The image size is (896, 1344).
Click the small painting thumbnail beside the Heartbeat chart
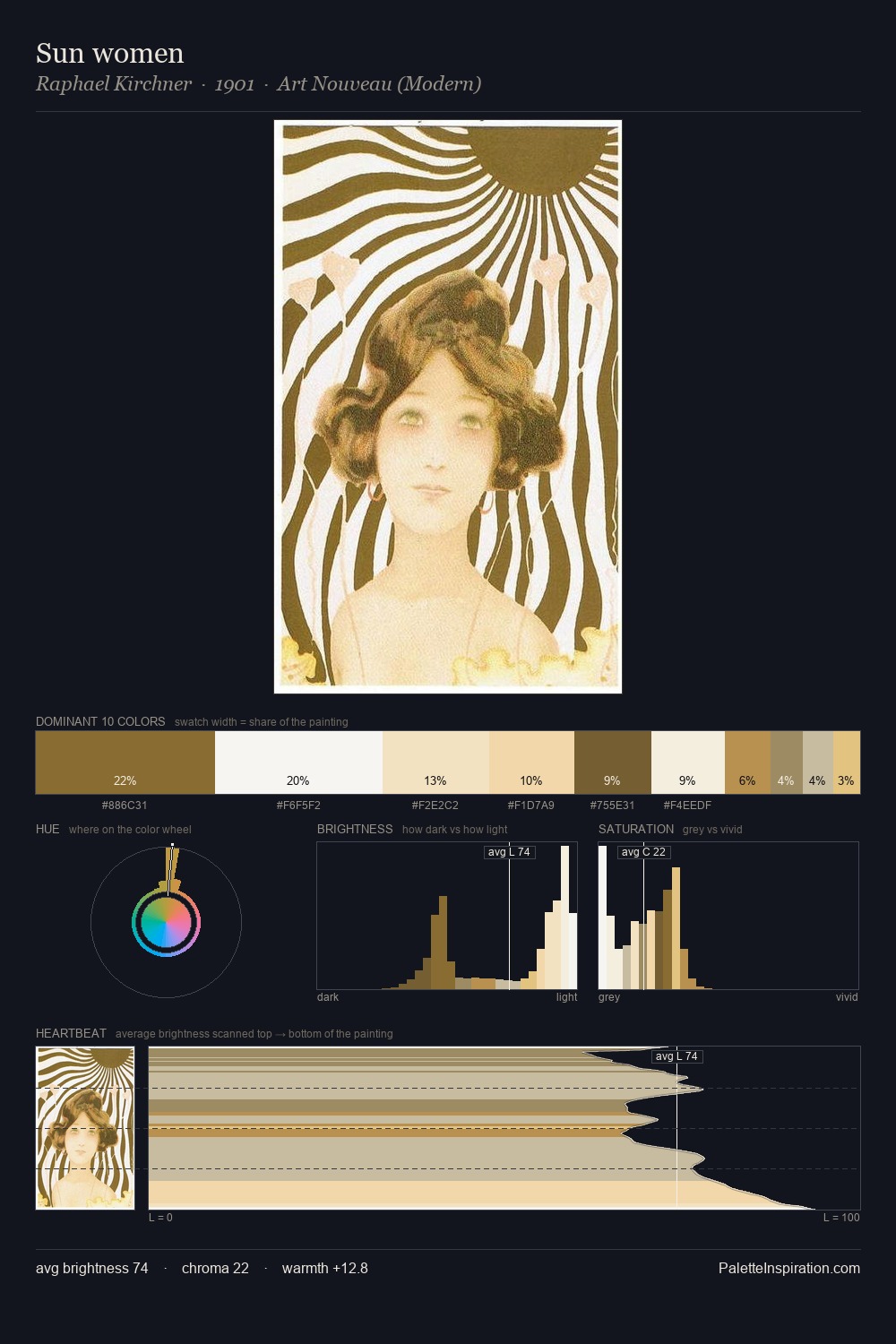[x=85, y=1128]
